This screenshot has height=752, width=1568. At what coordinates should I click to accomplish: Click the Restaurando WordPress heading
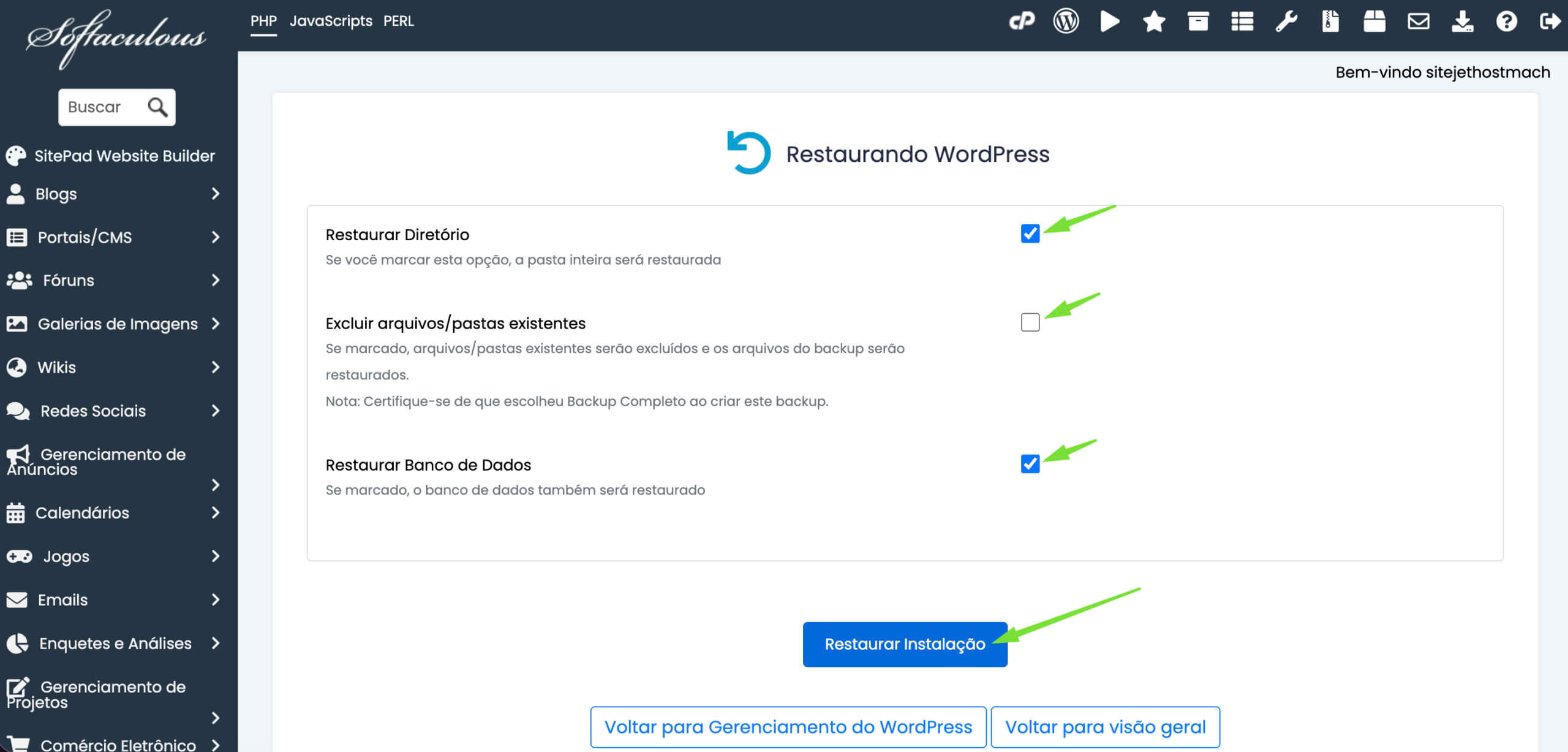click(918, 154)
